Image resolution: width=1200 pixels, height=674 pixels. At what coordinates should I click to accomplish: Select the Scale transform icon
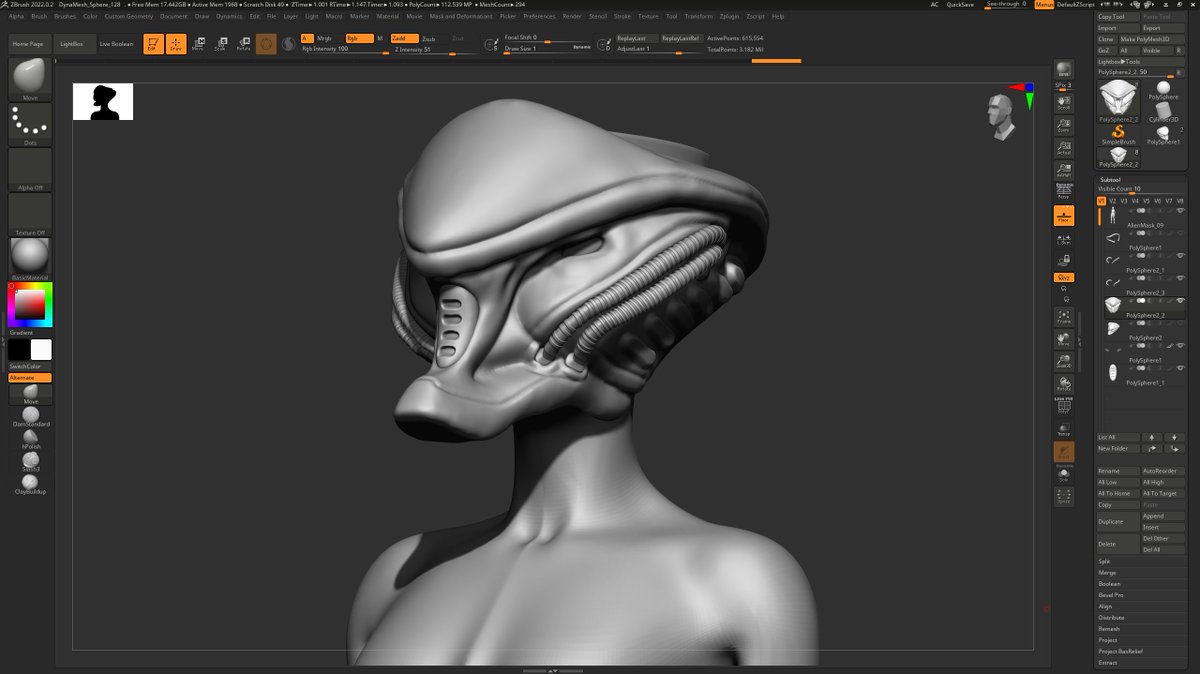[220, 44]
